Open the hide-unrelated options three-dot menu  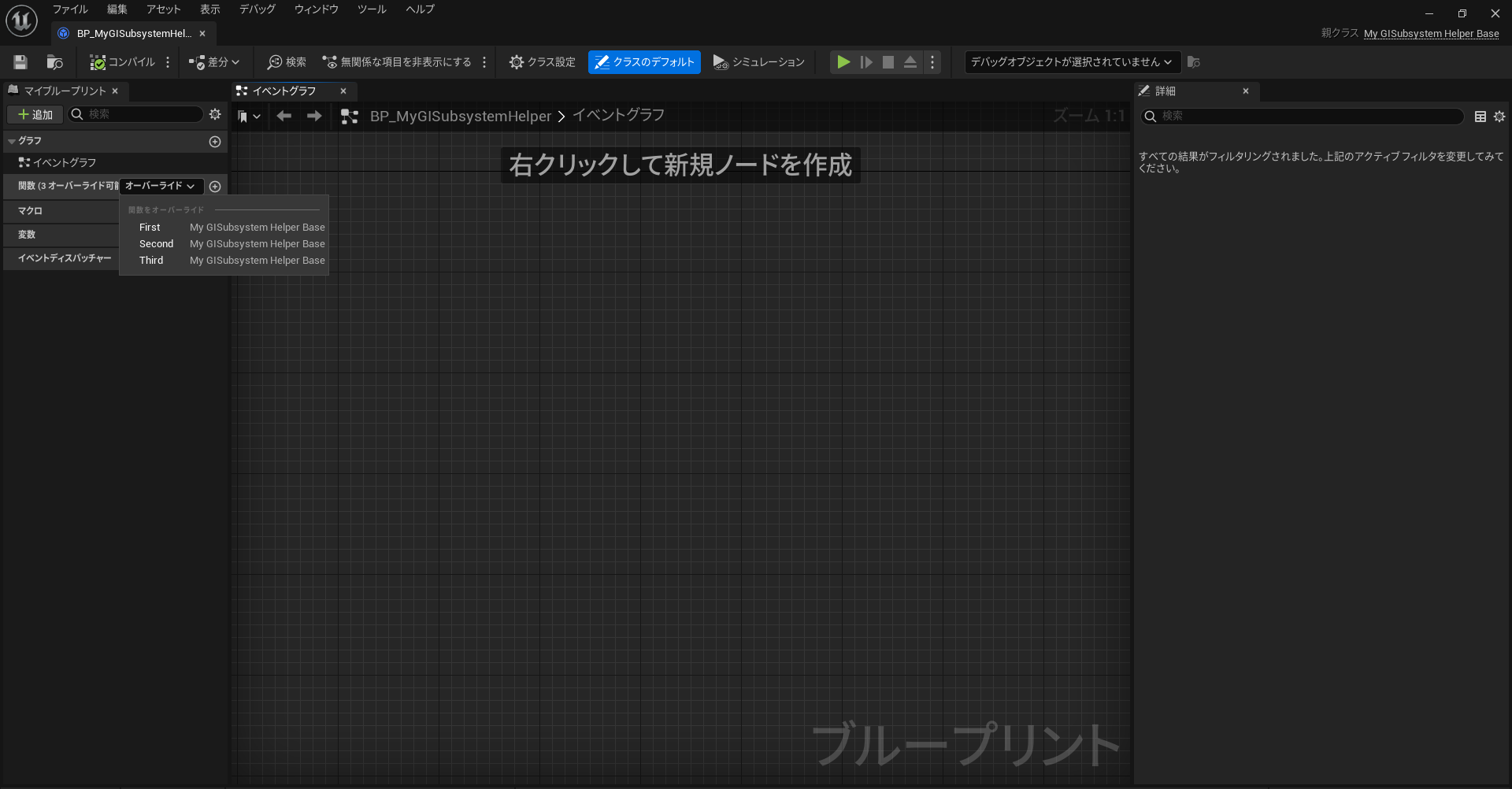click(x=484, y=62)
